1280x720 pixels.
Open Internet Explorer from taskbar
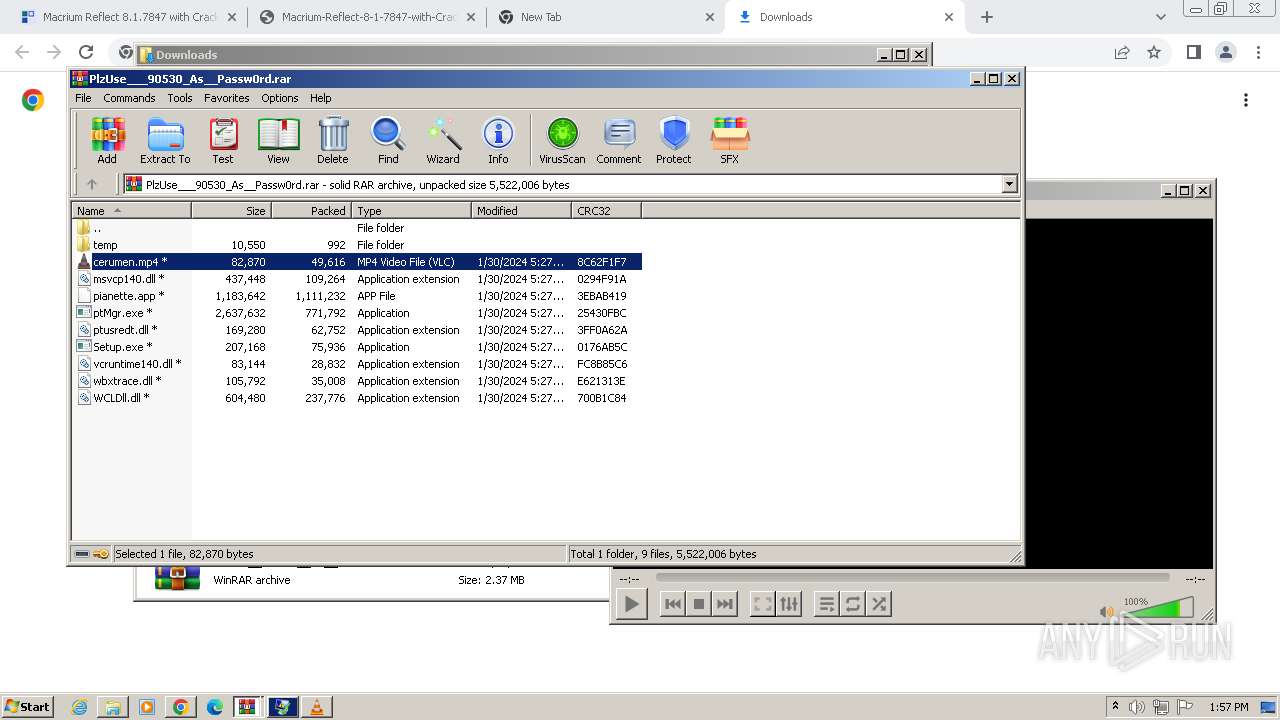click(80, 707)
